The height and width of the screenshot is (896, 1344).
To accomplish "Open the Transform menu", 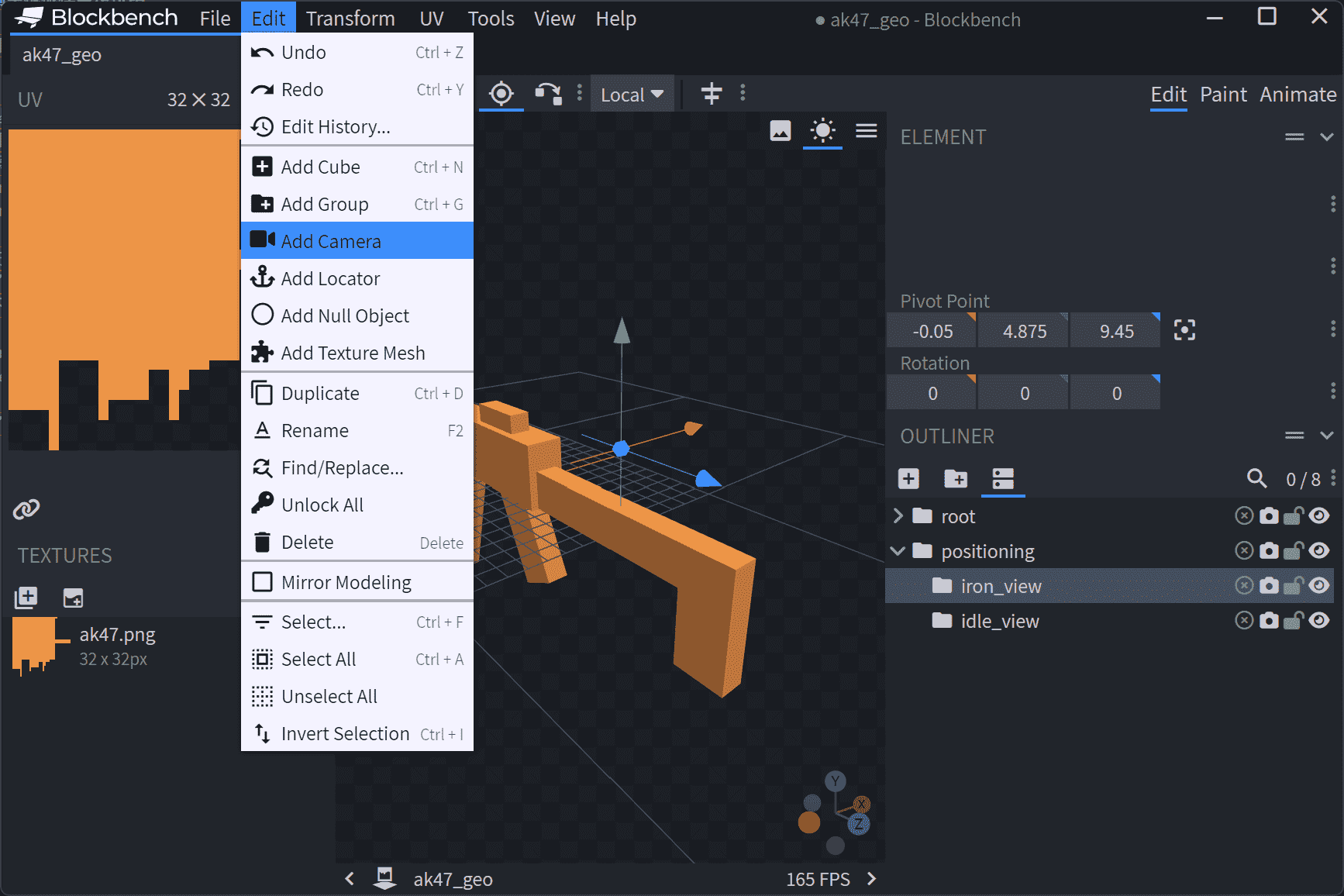I will [350, 19].
